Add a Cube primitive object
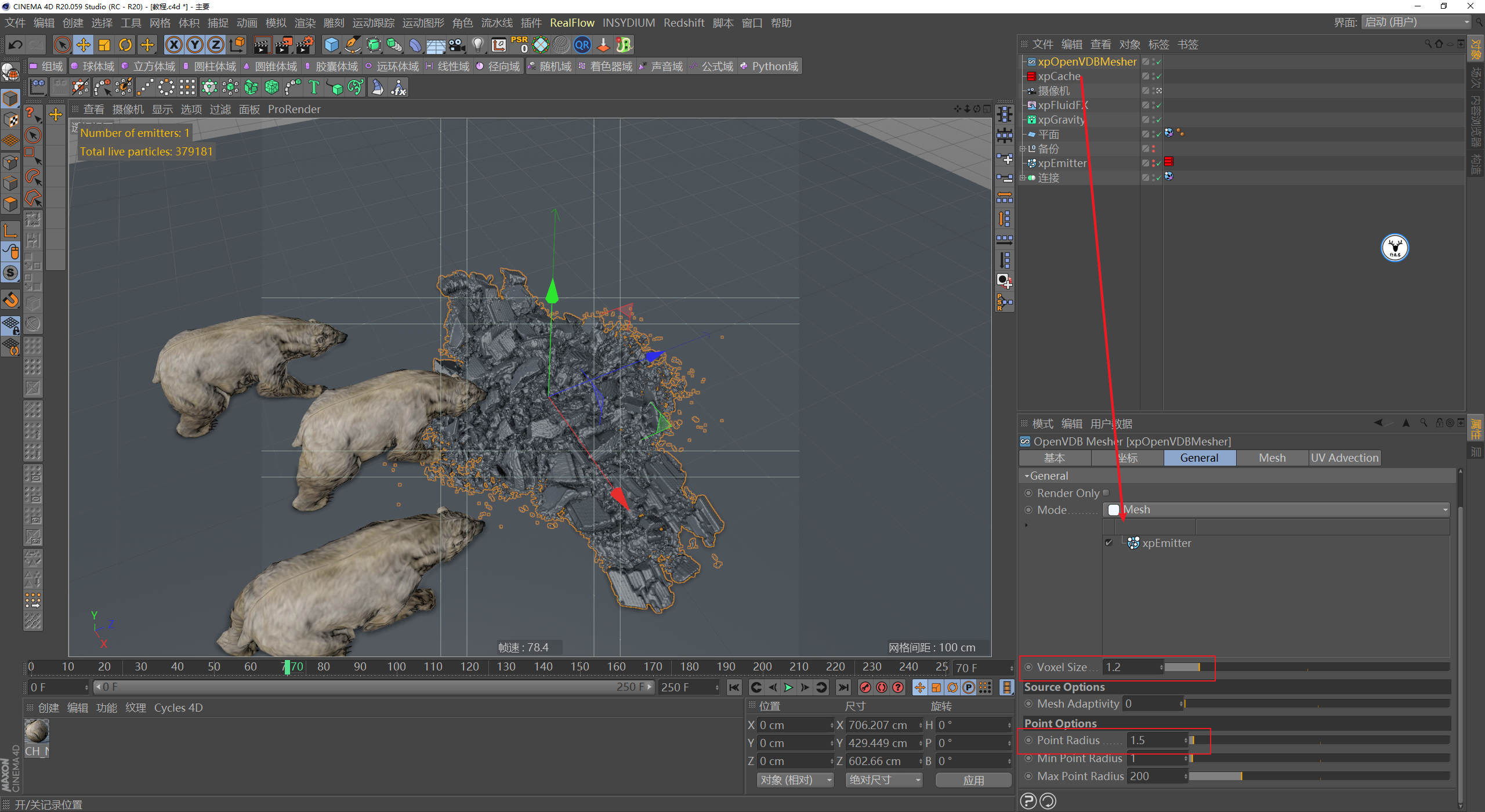Screen dimensions: 1485x812 (331, 45)
